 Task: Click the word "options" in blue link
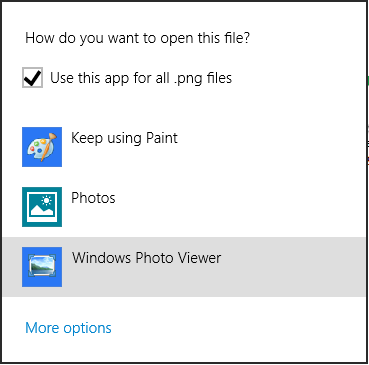click(87, 328)
